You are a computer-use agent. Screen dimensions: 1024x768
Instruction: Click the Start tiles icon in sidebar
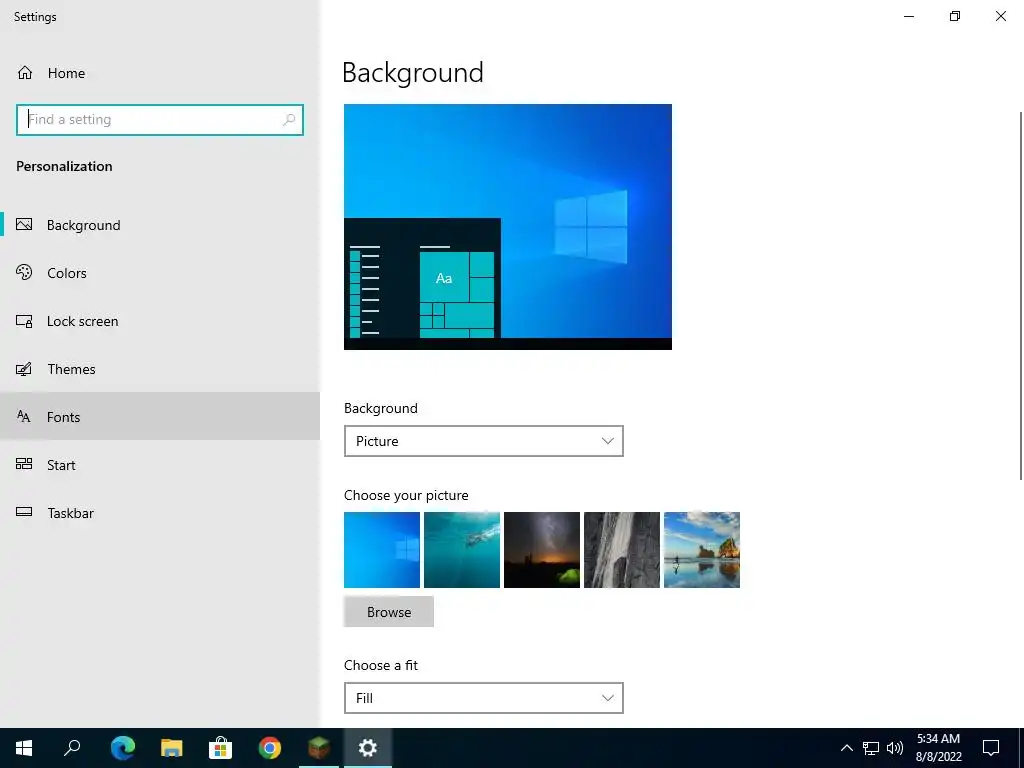24,464
